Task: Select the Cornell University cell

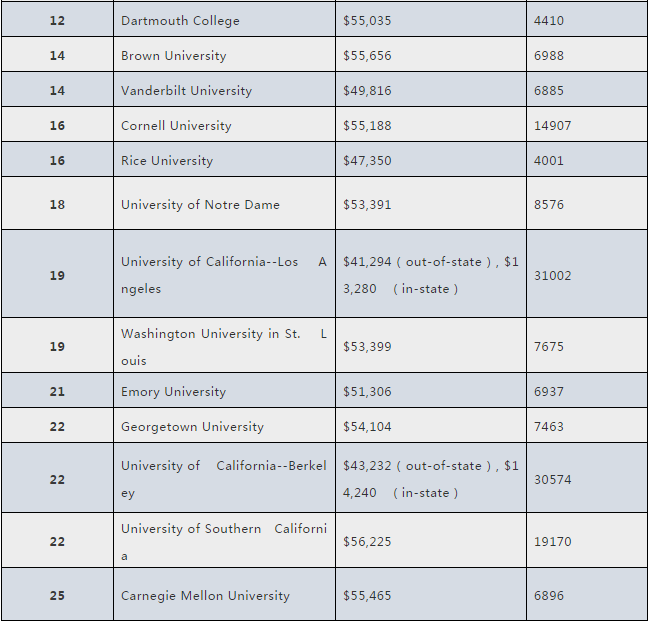Action: 176,126
